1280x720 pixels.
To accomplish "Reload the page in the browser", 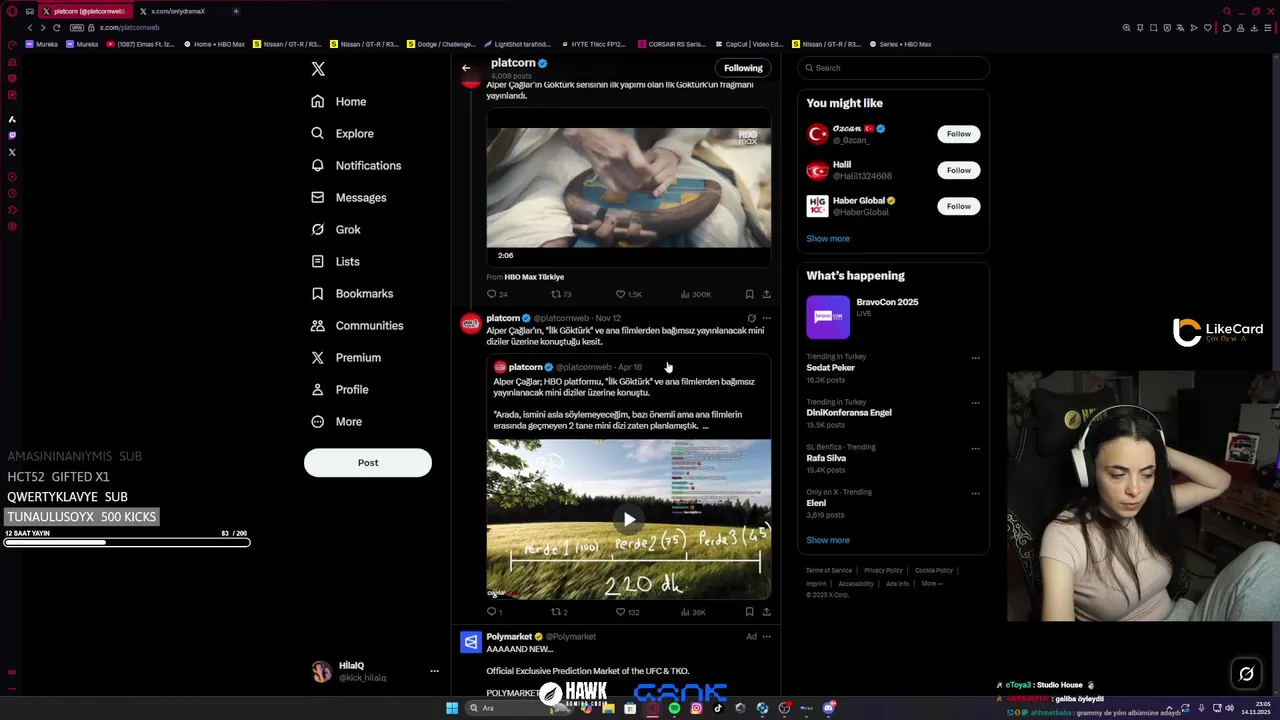I will tap(56, 28).
